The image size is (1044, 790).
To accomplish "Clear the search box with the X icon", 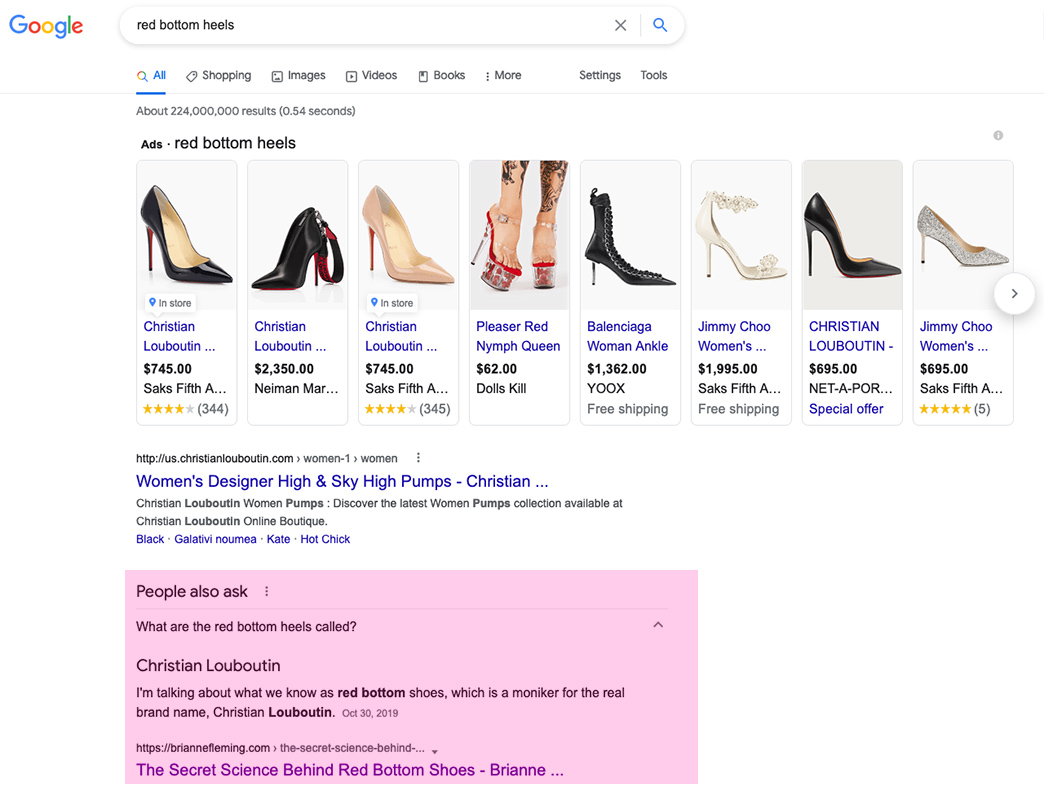I will point(620,26).
